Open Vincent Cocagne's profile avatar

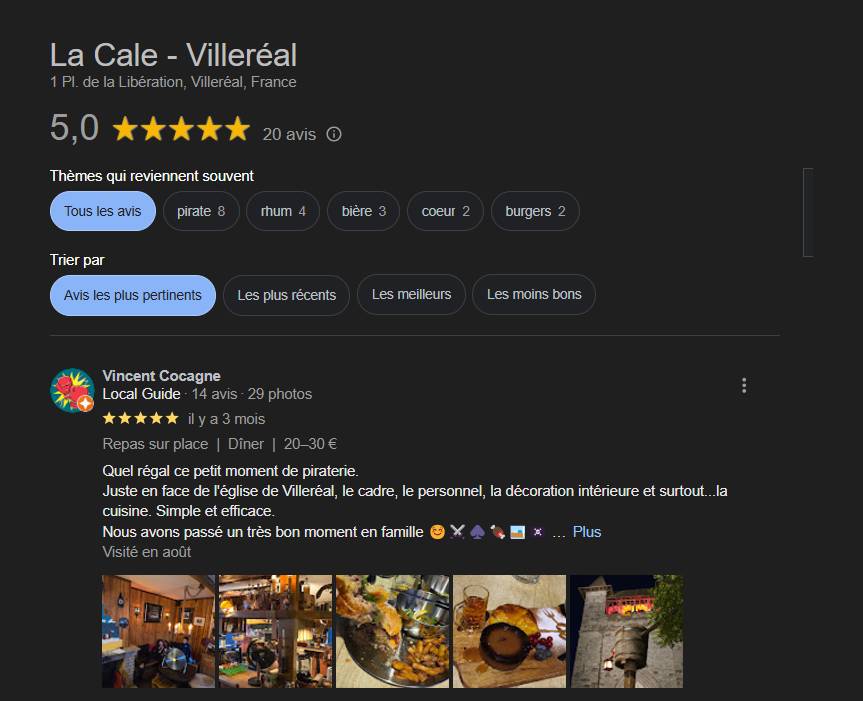72,390
